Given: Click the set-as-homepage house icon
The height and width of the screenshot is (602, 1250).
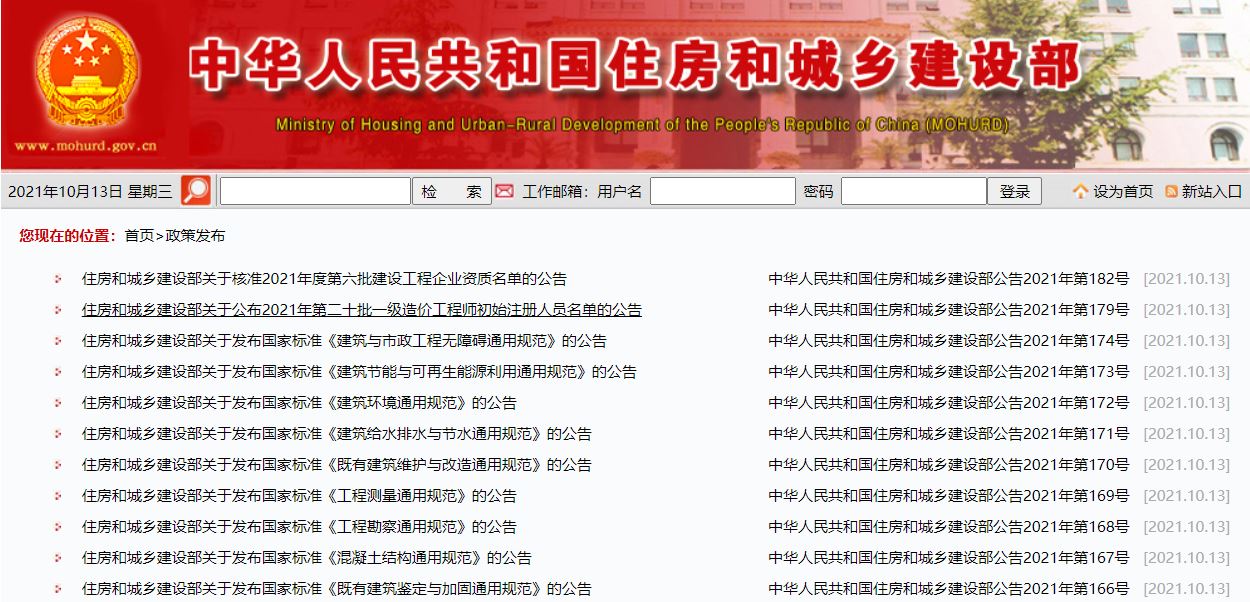Looking at the screenshot, I should (x=1080, y=191).
